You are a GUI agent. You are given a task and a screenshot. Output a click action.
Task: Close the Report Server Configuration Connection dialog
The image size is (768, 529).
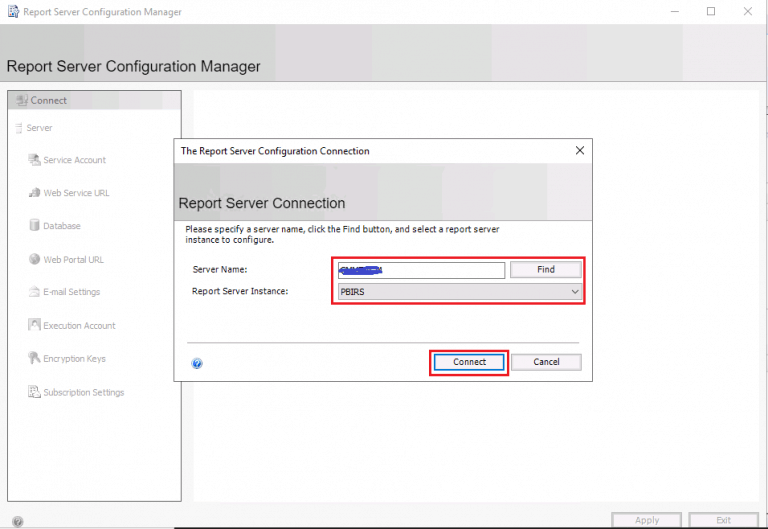pos(580,150)
